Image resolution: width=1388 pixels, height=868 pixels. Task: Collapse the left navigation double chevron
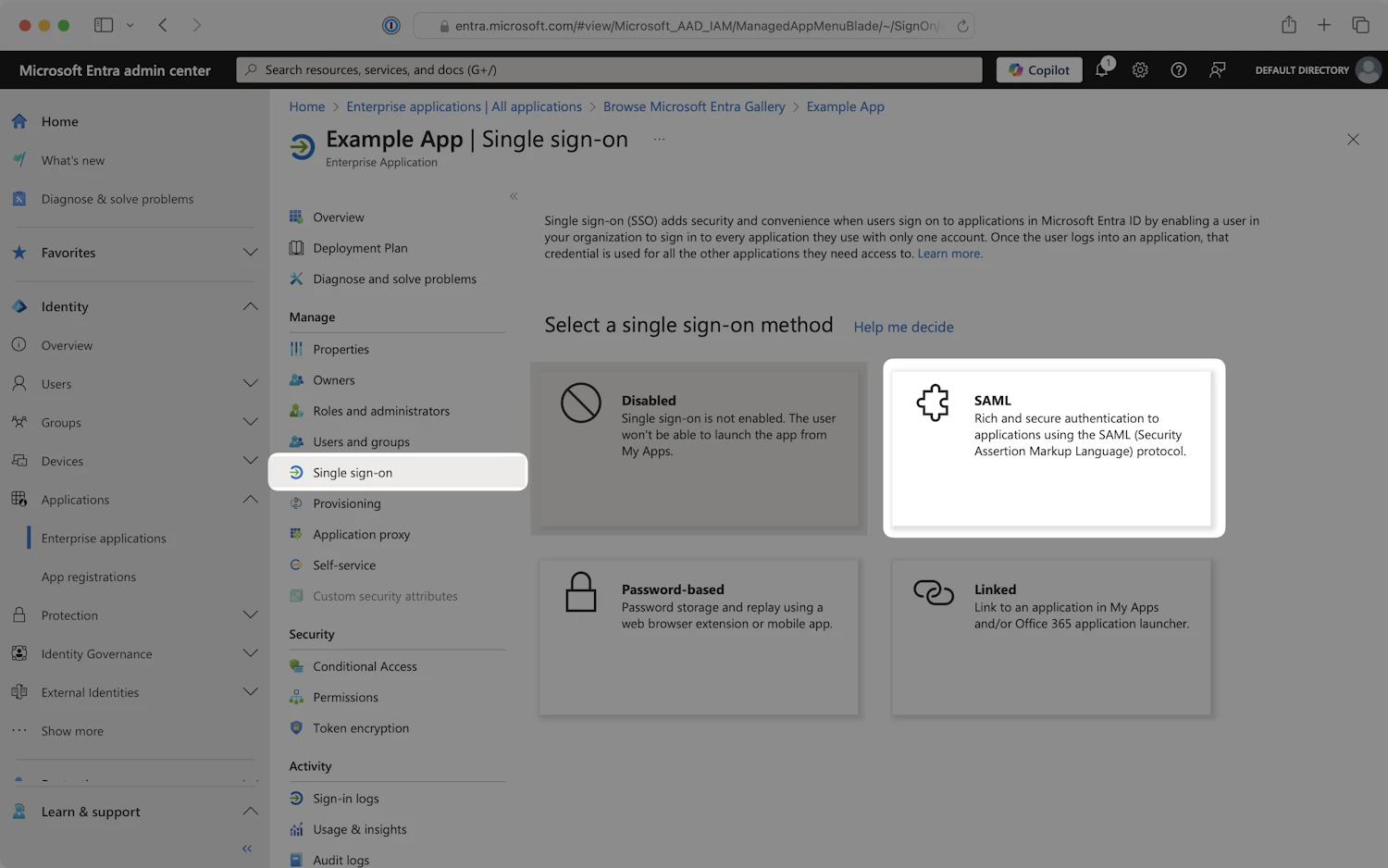click(x=247, y=849)
